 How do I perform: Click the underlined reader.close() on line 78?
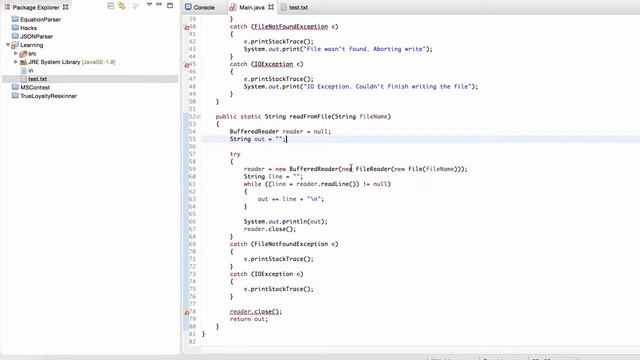click(x=256, y=311)
